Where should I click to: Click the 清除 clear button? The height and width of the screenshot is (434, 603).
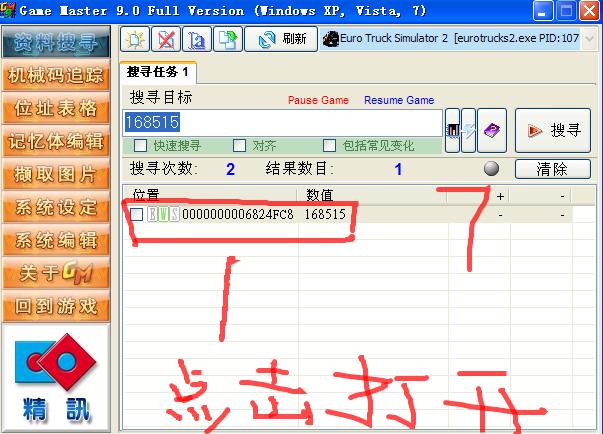coord(552,169)
